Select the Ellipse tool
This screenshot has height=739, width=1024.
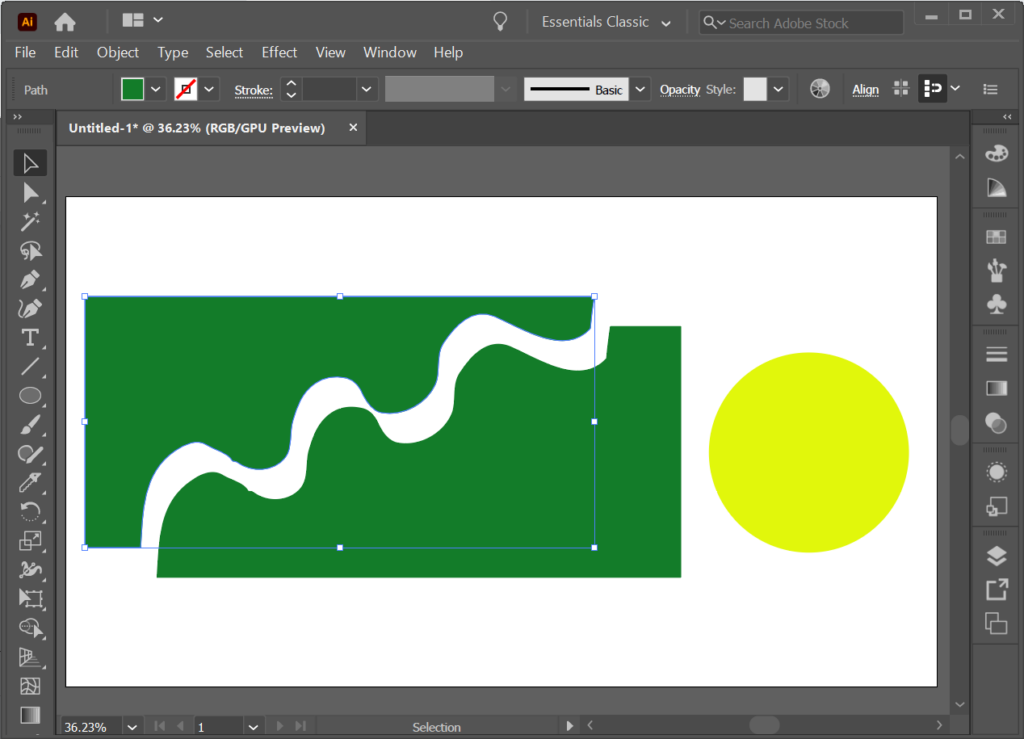click(29, 395)
